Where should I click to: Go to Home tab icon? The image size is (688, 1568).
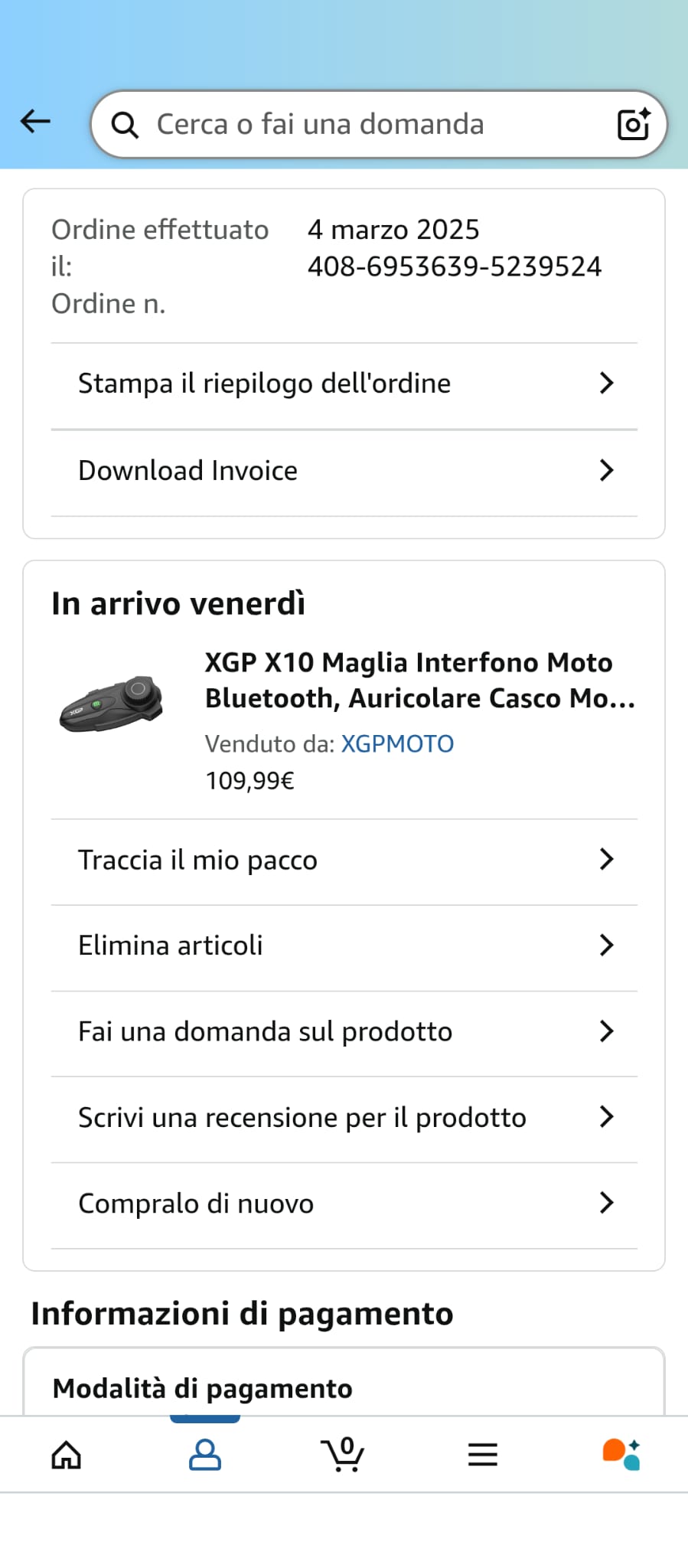(67, 1455)
